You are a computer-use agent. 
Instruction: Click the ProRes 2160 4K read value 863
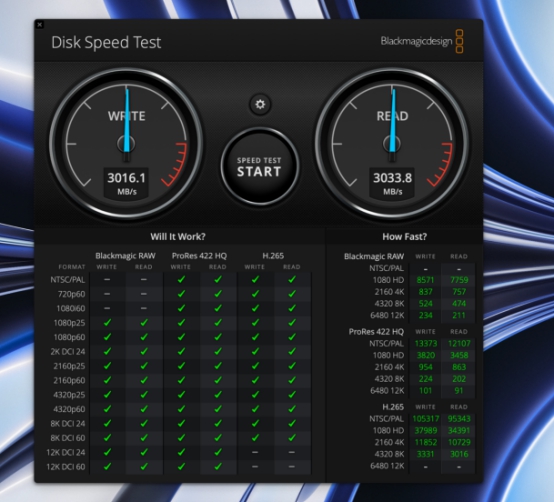(459, 367)
